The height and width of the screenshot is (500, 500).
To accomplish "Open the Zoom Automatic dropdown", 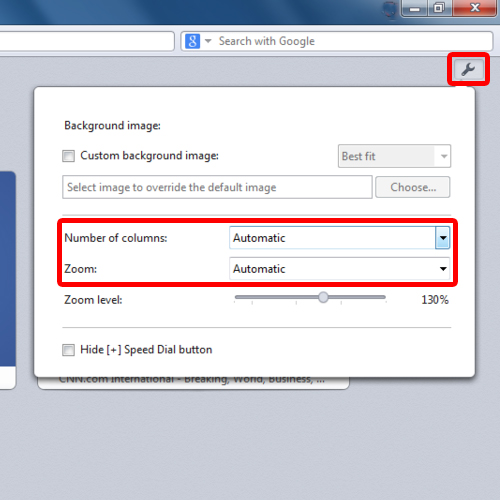I will (339, 269).
